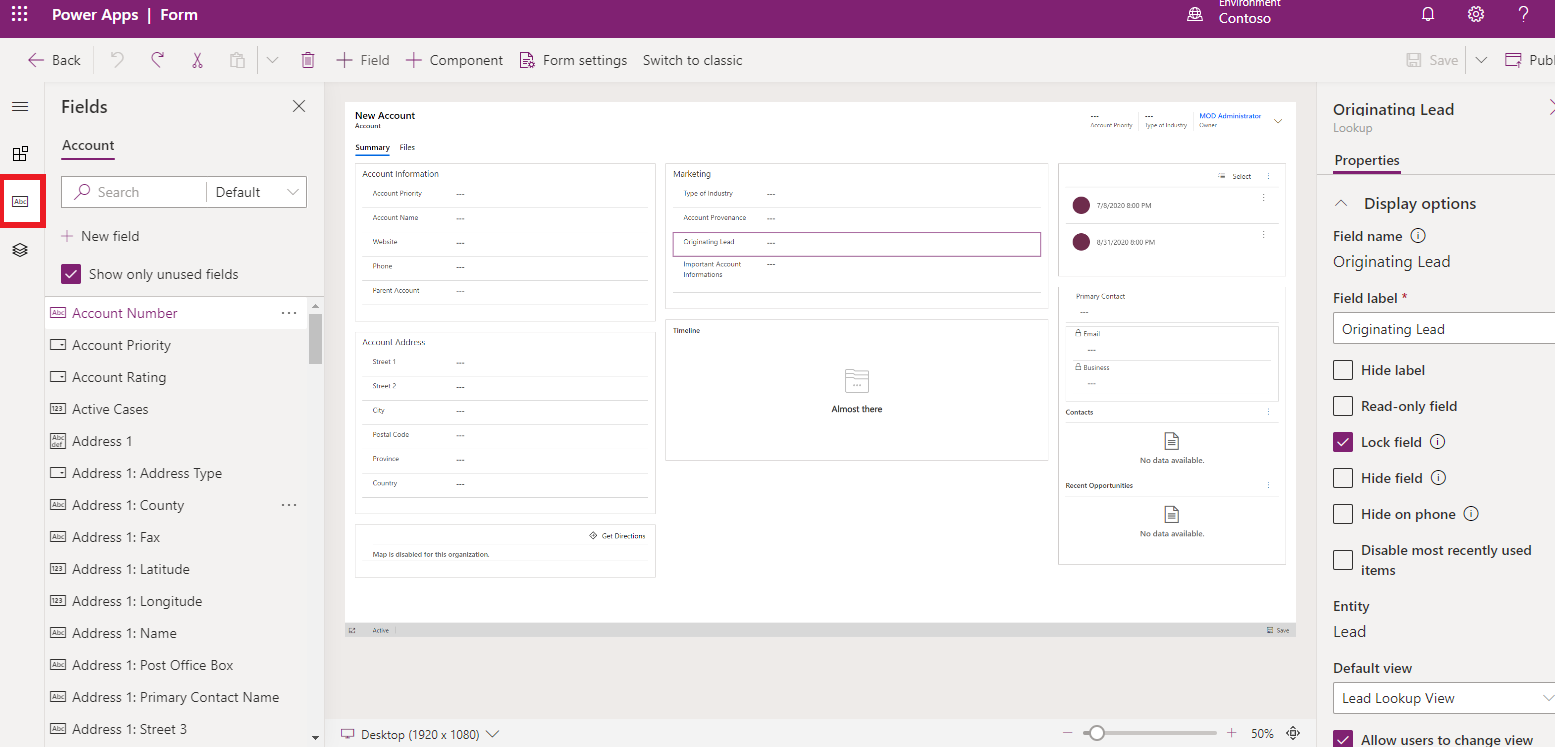Click the Delete trash icon

tap(308, 60)
